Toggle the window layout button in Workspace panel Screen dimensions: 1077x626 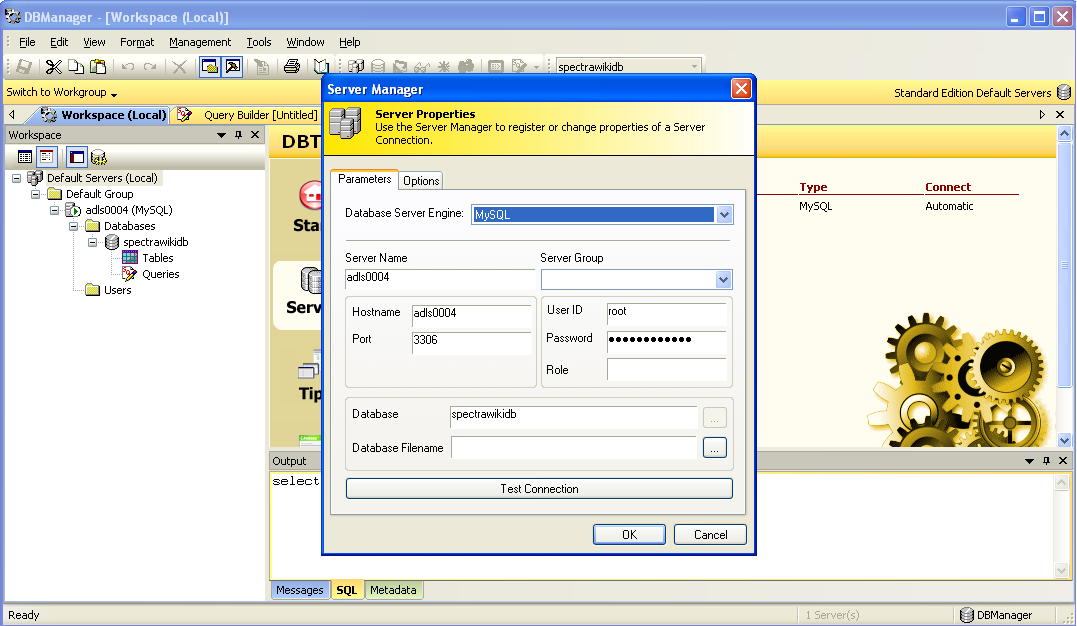coord(77,157)
